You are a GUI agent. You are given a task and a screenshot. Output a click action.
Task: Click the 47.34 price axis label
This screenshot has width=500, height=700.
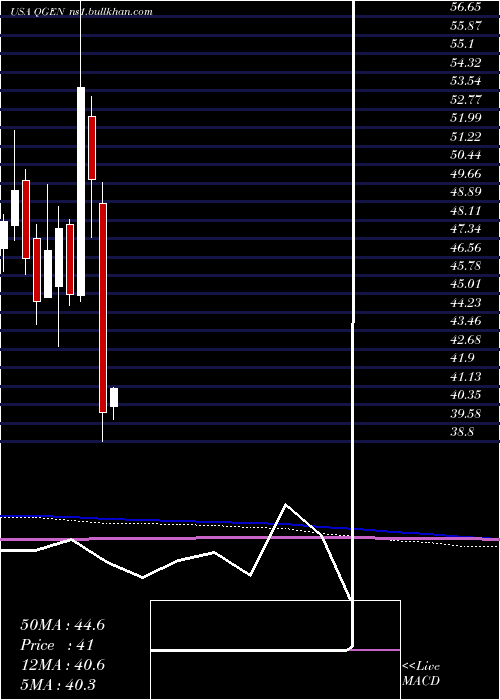pyautogui.click(x=465, y=229)
